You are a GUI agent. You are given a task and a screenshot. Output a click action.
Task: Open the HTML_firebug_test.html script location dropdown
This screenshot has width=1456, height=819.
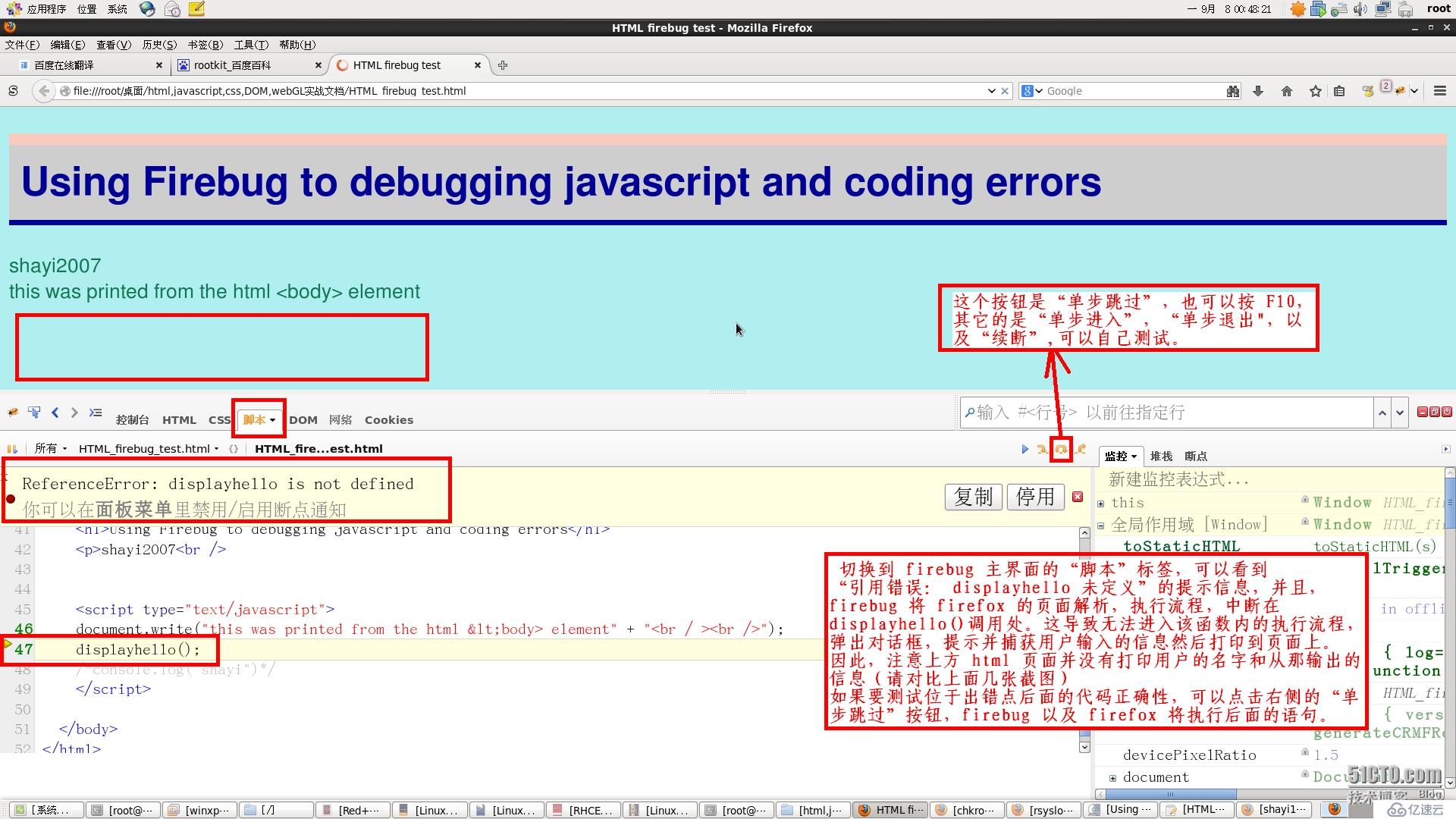click(x=149, y=449)
